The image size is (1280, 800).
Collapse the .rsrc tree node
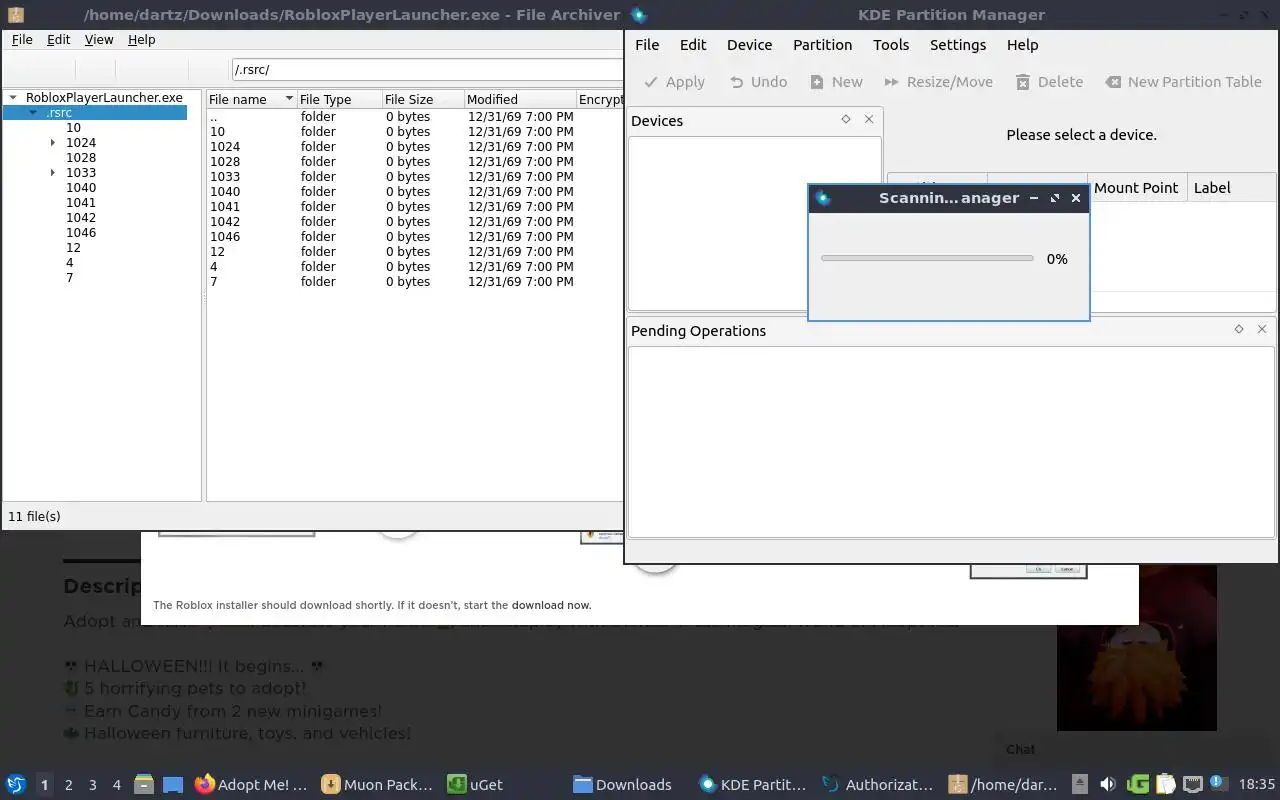coord(34,113)
